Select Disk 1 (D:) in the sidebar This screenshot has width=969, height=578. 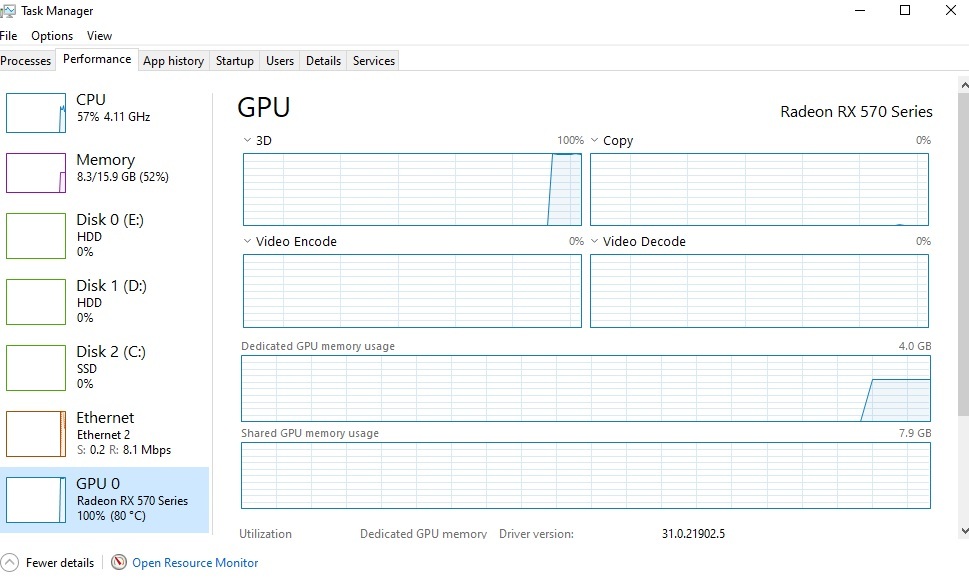[x=105, y=302]
